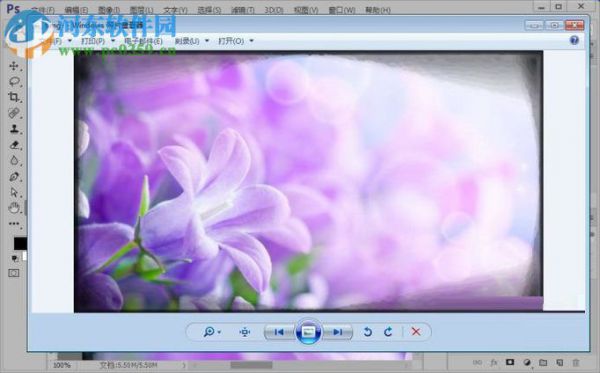Select the Clone Stamp tool

[x=14, y=129]
